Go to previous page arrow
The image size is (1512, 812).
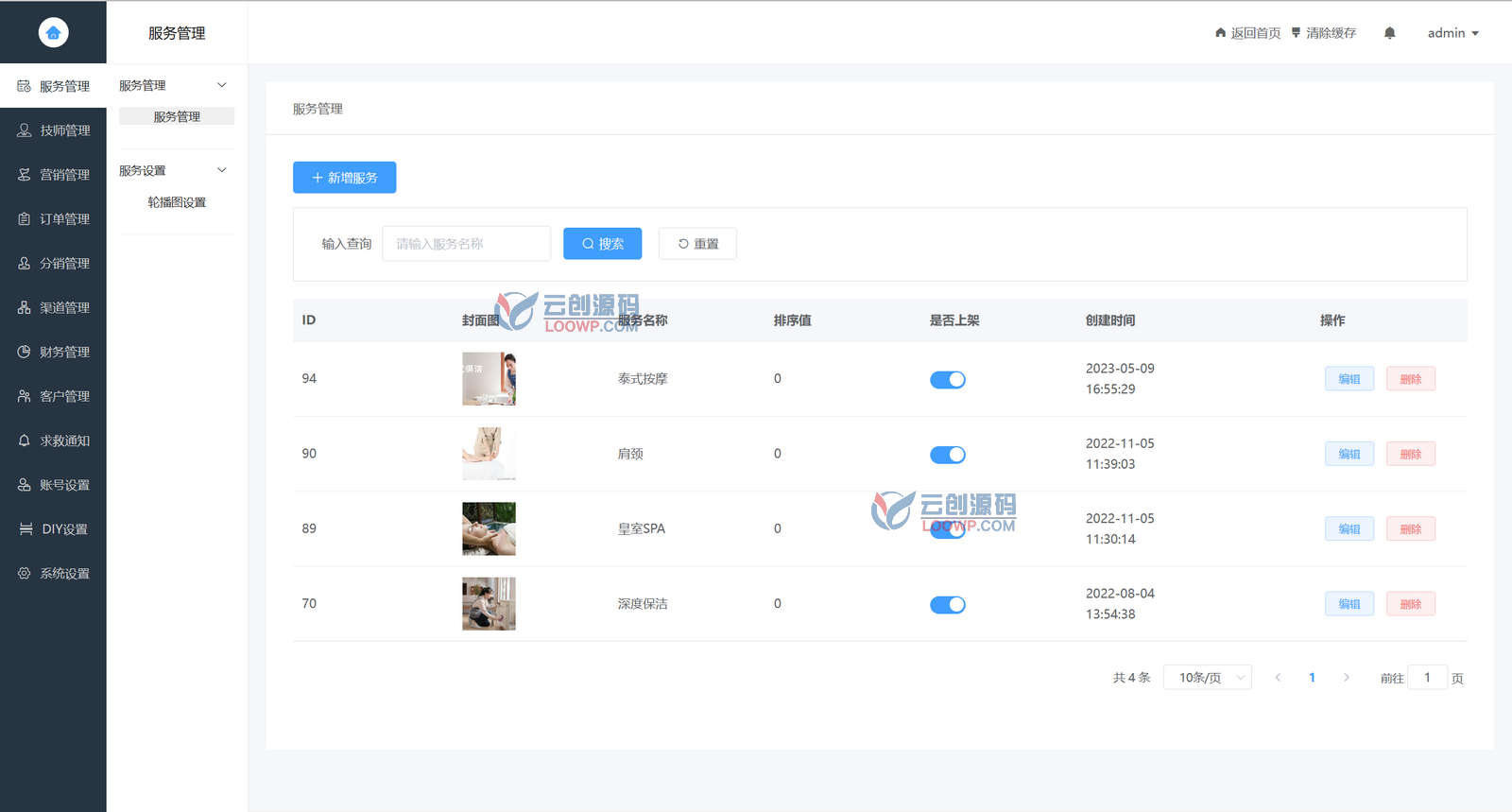(1278, 678)
